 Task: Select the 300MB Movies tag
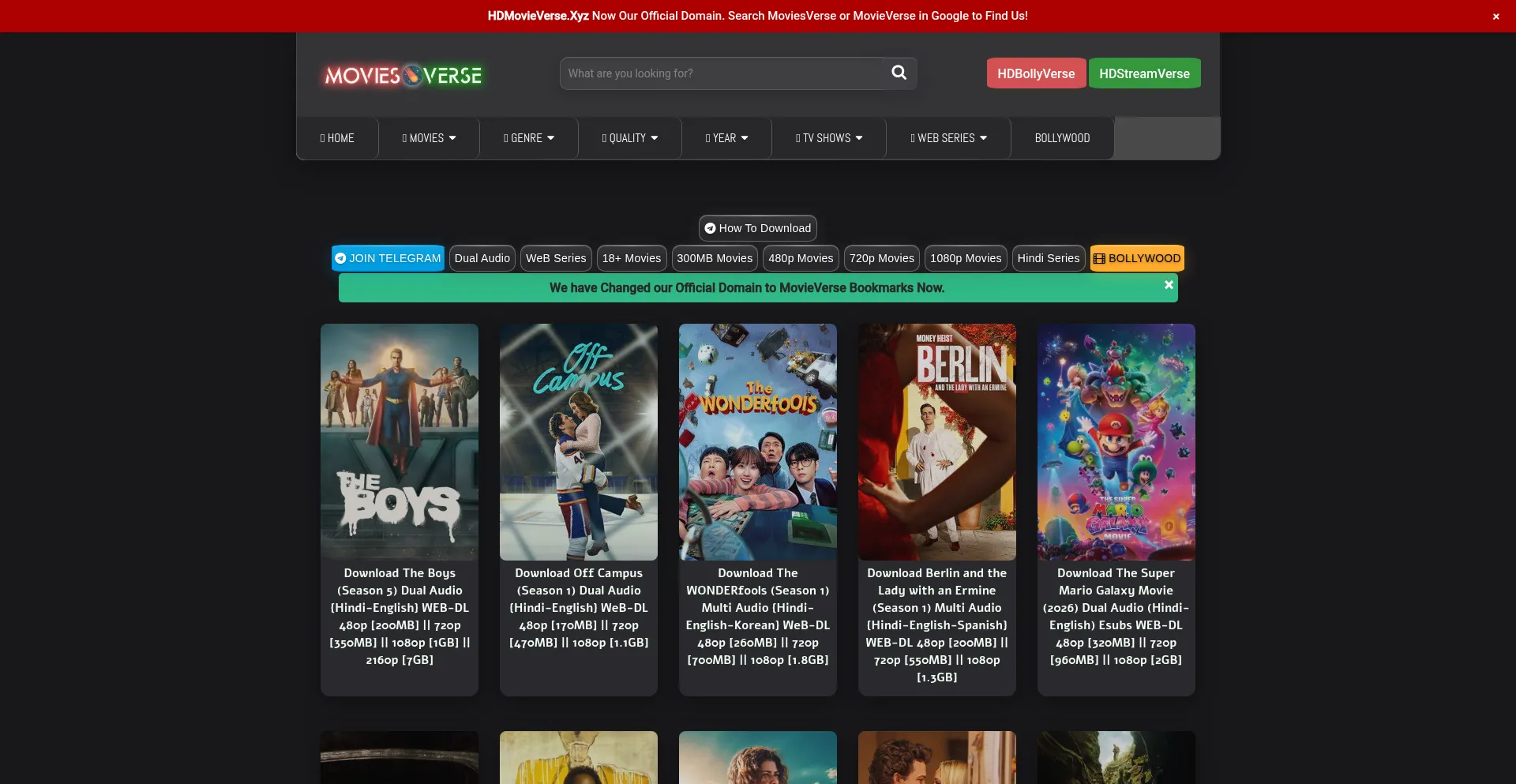[x=715, y=258]
